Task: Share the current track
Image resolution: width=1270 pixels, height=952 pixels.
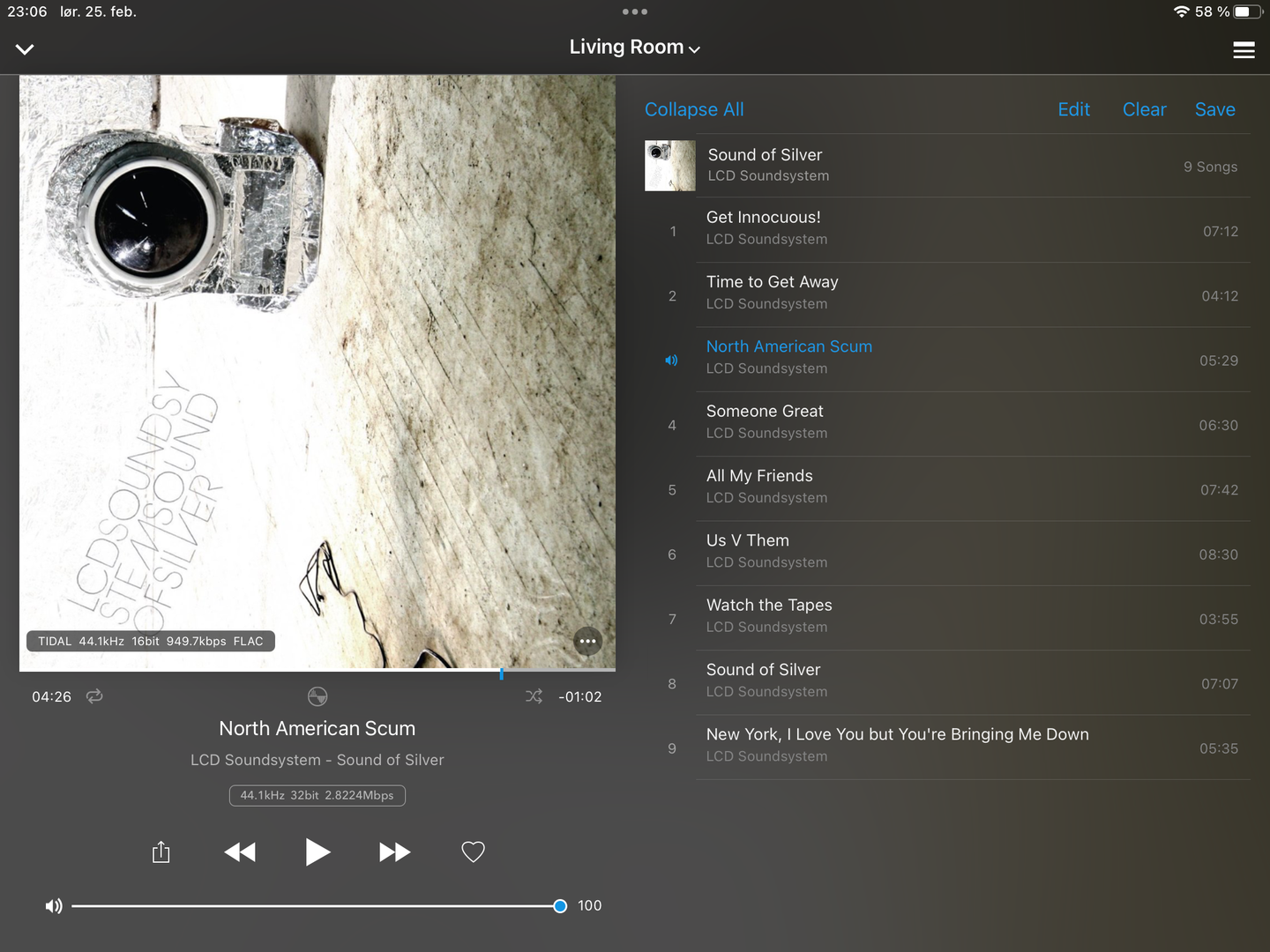Action: click(x=161, y=852)
